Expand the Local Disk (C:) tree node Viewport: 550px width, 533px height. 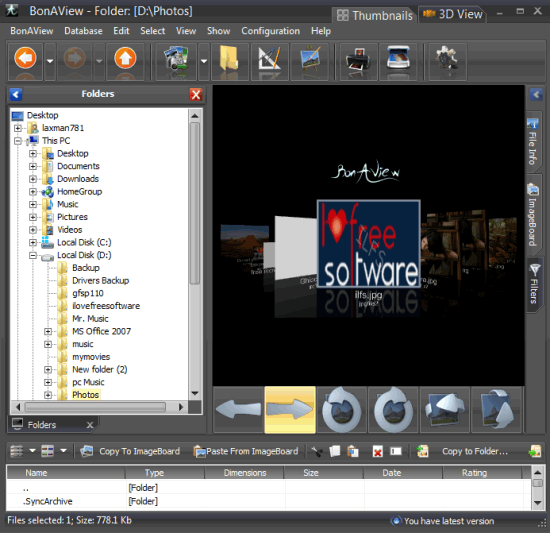coord(33,243)
